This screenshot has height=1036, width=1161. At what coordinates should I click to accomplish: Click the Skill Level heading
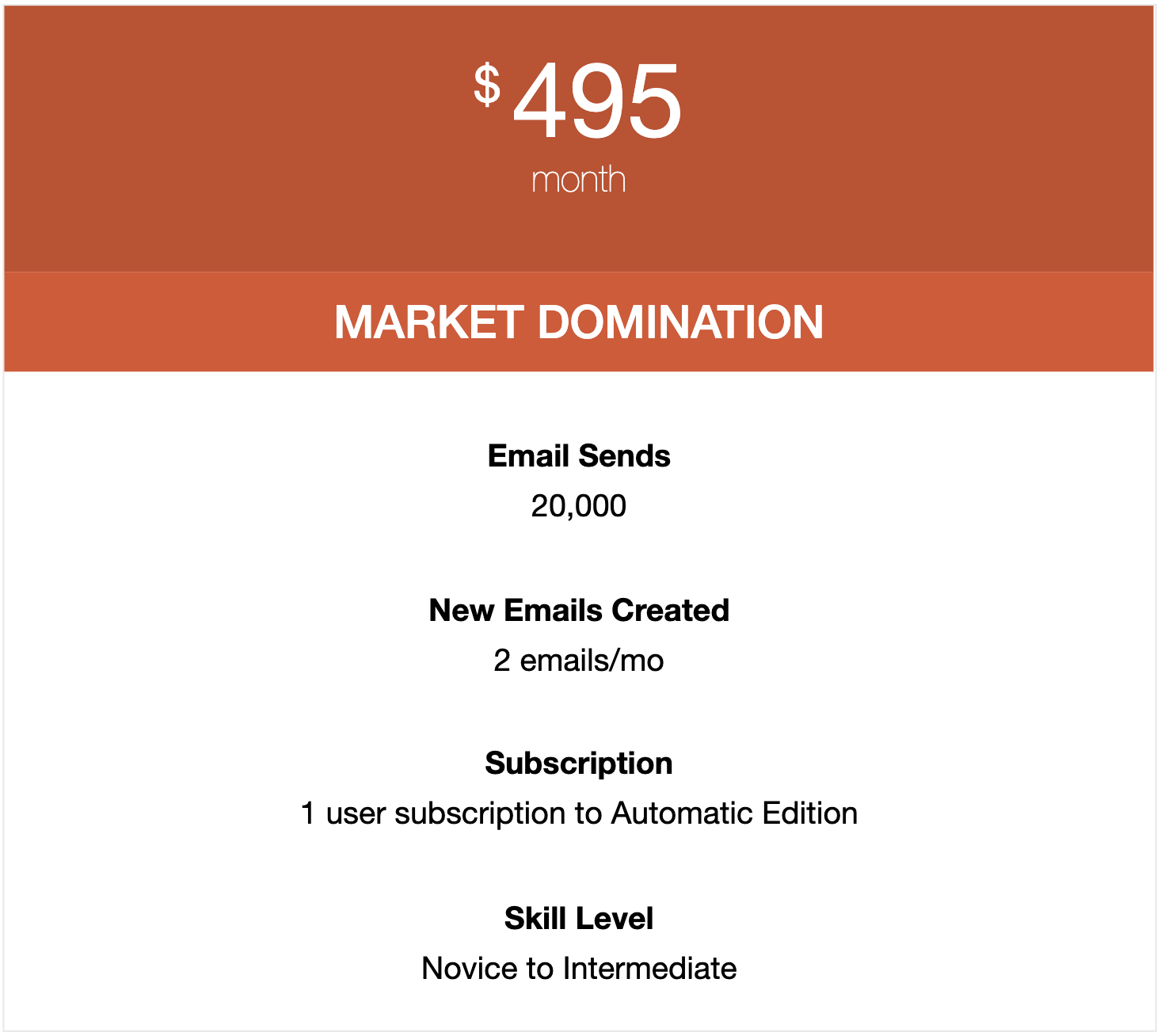(x=579, y=918)
